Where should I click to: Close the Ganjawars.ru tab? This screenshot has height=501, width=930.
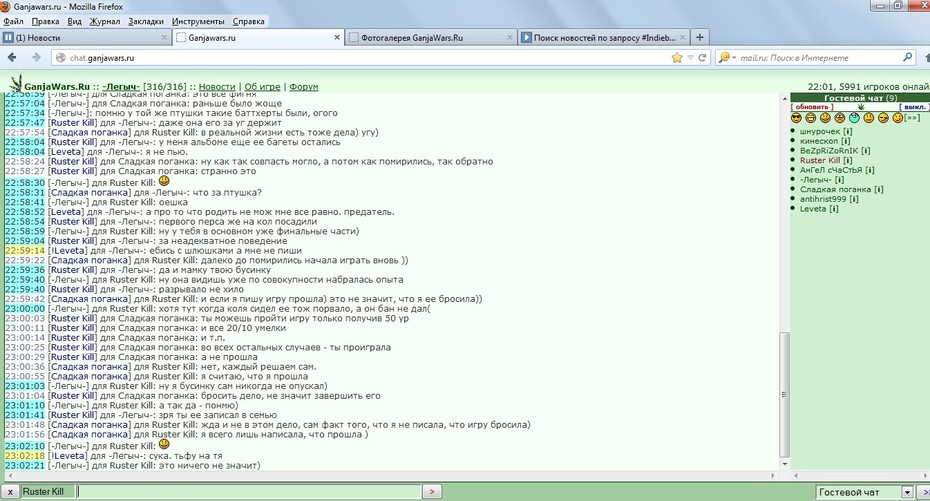(x=337, y=37)
